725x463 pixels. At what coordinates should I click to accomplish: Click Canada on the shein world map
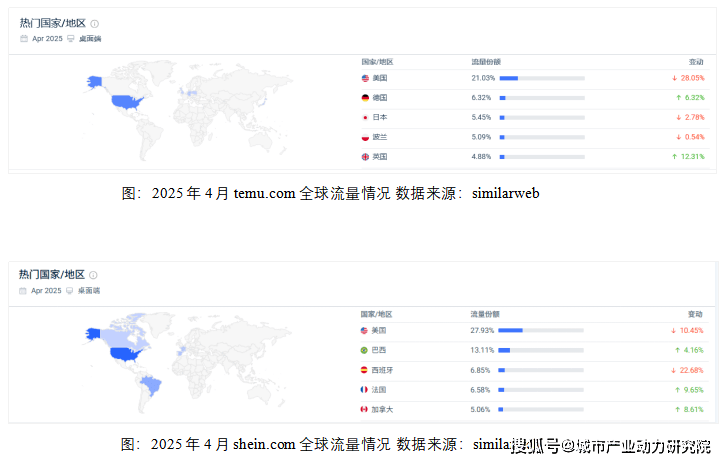pos(123,338)
